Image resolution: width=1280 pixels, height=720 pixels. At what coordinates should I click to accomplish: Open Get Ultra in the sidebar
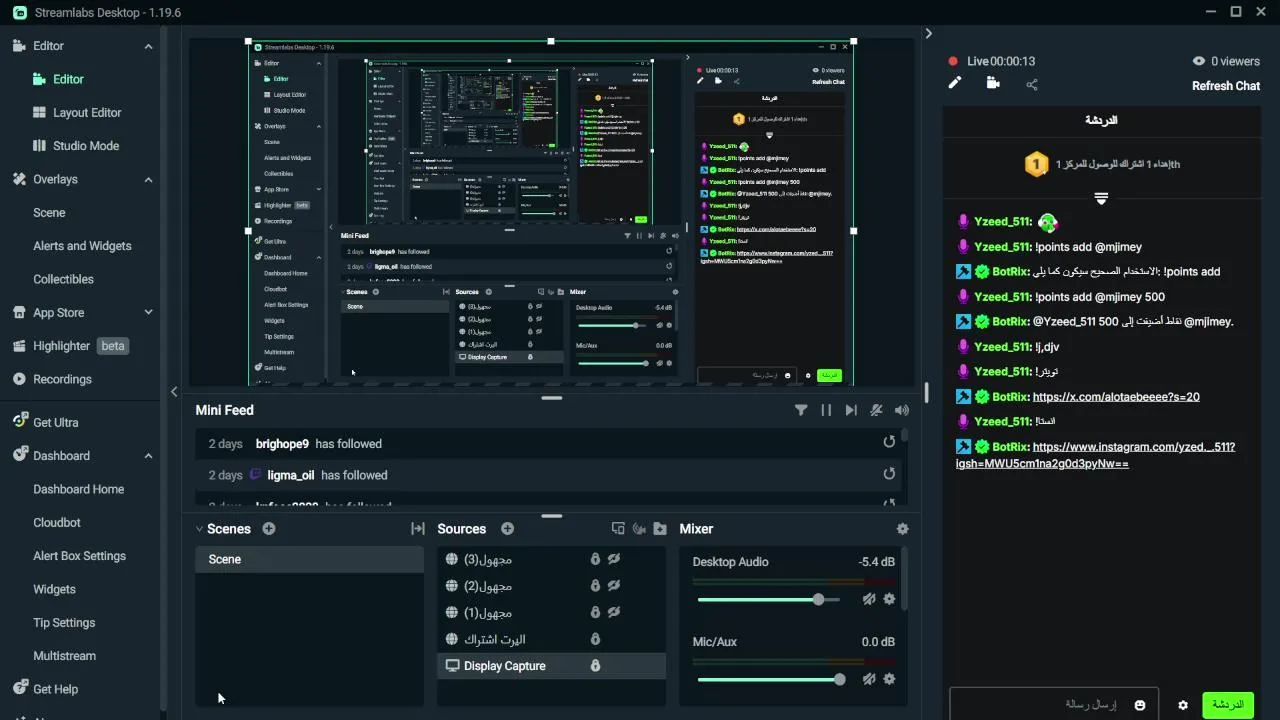tap(56, 422)
